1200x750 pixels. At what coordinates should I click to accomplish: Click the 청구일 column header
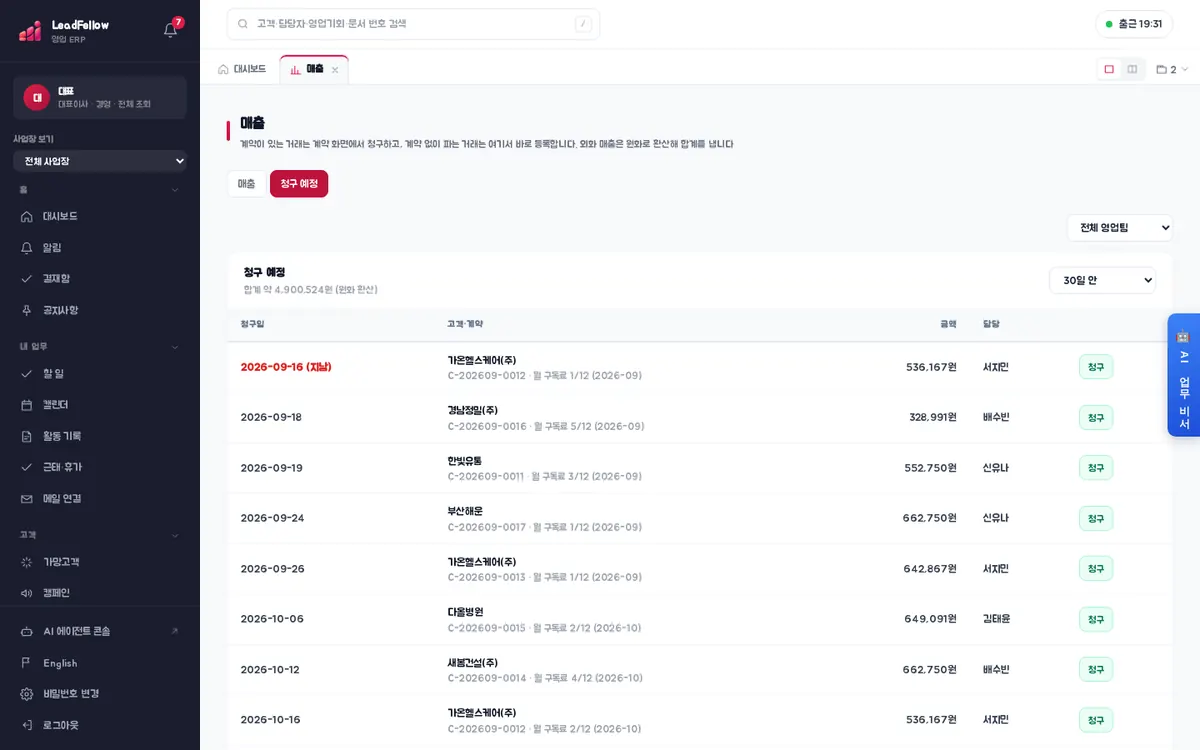(252, 324)
